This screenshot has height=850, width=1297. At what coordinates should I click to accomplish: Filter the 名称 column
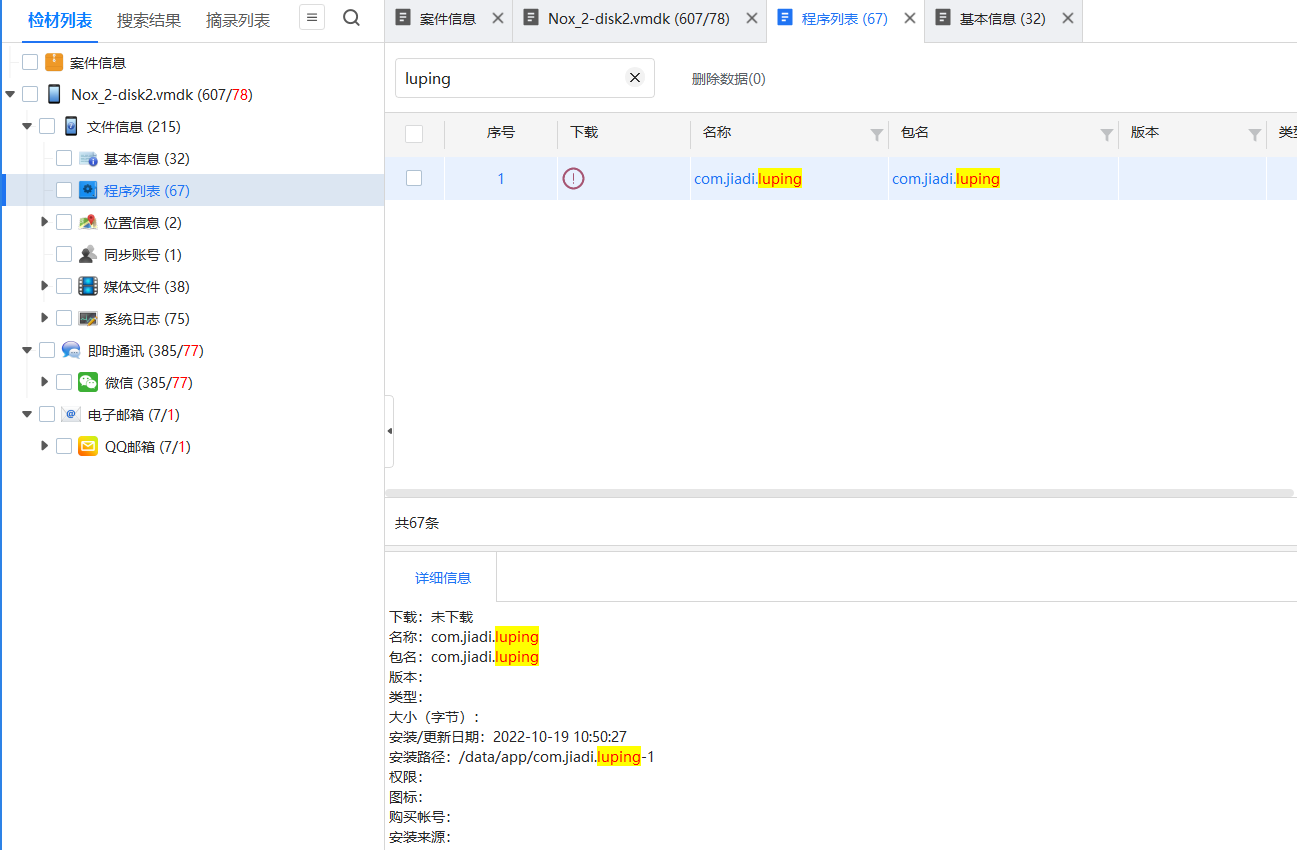point(877,135)
